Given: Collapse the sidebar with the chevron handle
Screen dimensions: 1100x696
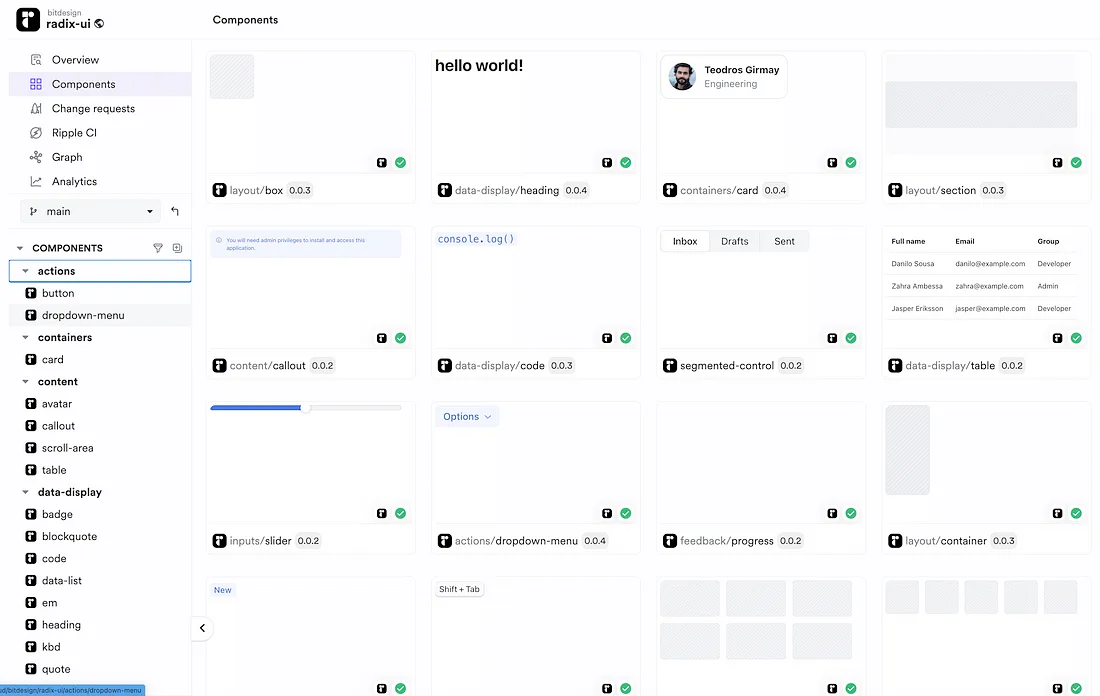Looking at the screenshot, I should tap(202, 628).
